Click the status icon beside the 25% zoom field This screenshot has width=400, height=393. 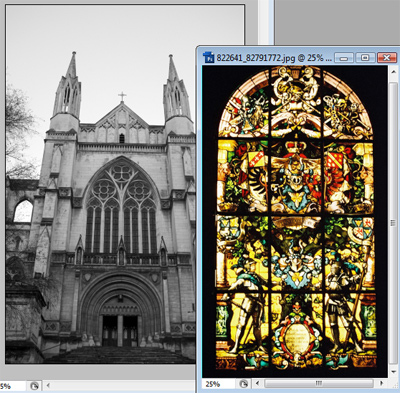click(x=243, y=384)
